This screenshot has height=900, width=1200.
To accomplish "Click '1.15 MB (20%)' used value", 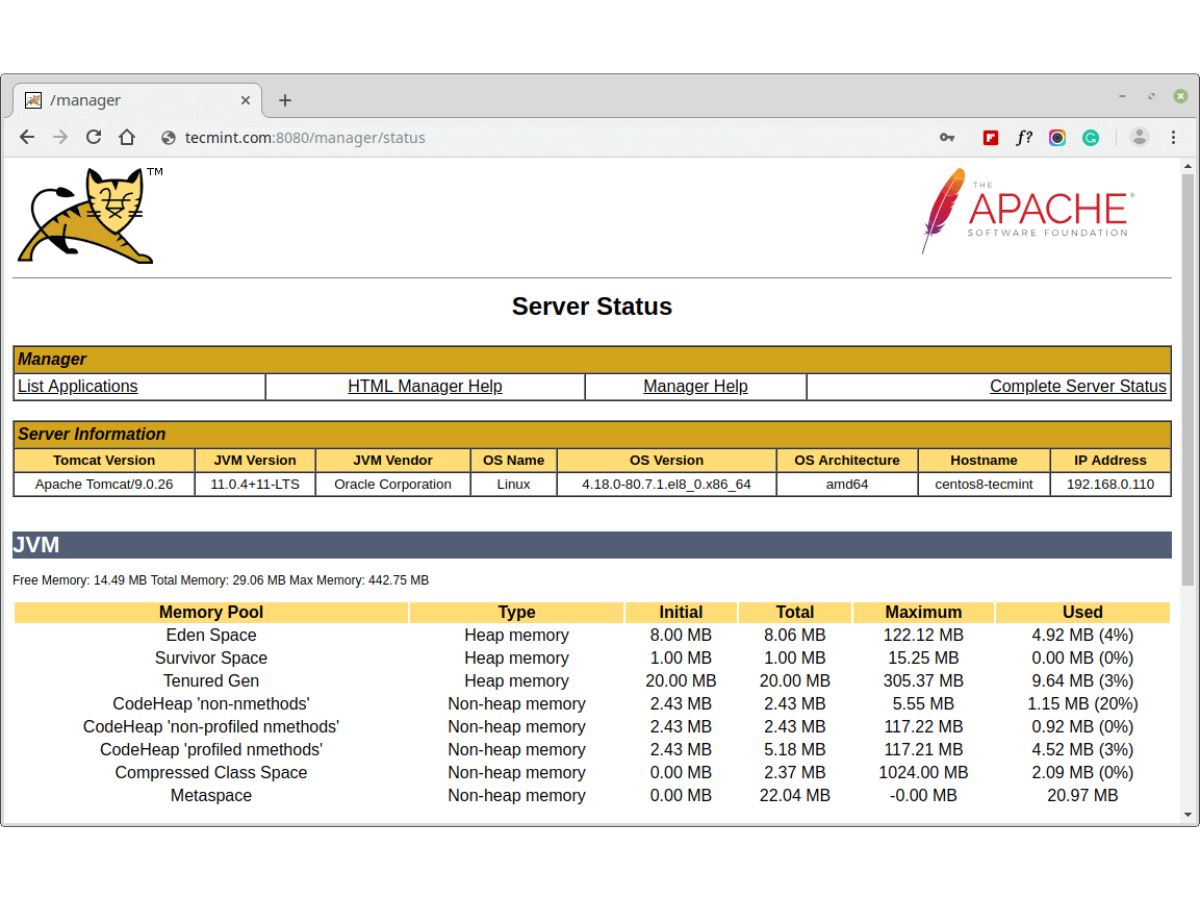I will tap(1083, 704).
